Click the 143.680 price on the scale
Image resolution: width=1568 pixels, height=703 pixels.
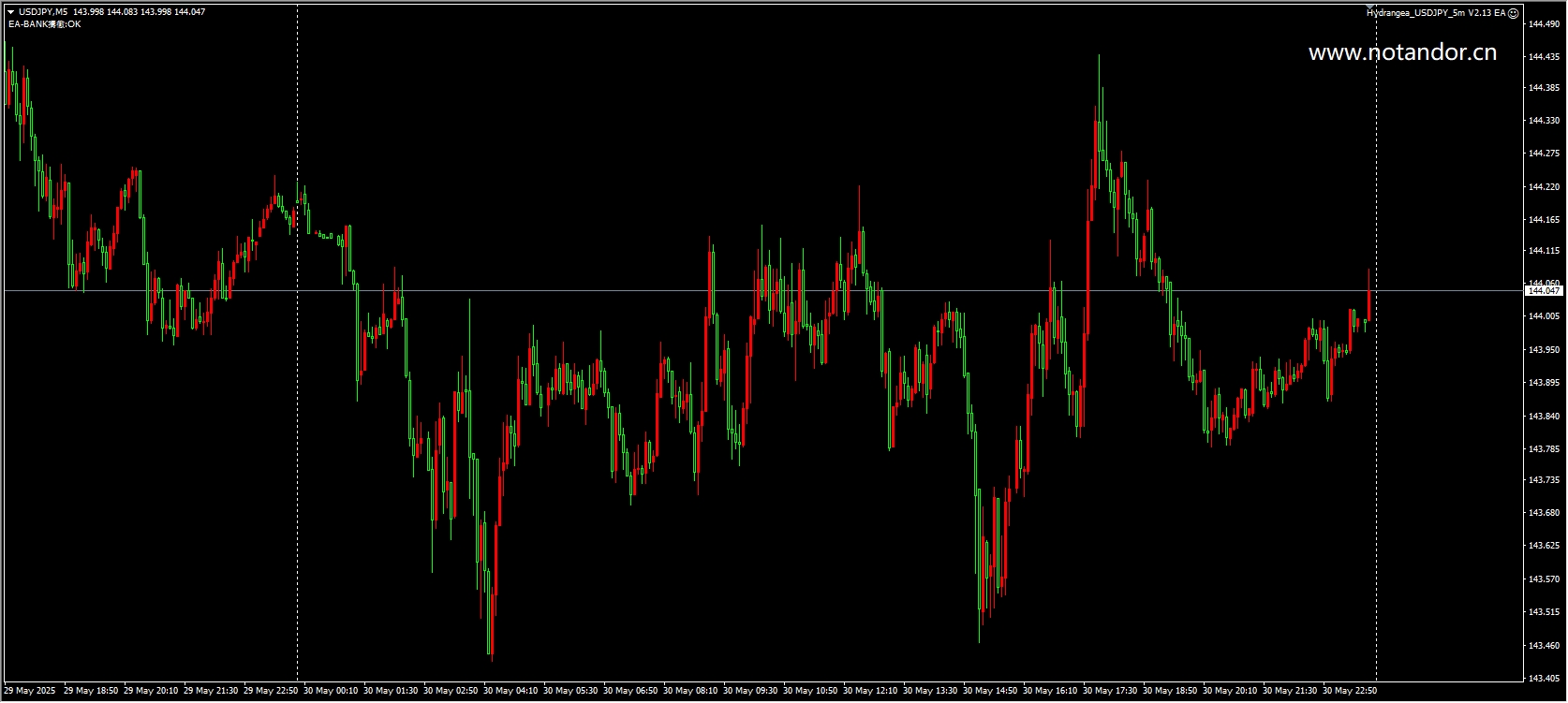(x=1544, y=513)
